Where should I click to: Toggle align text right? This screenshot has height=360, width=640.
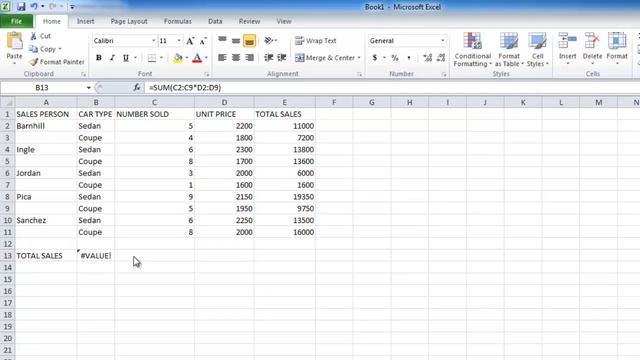click(x=249, y=58)
